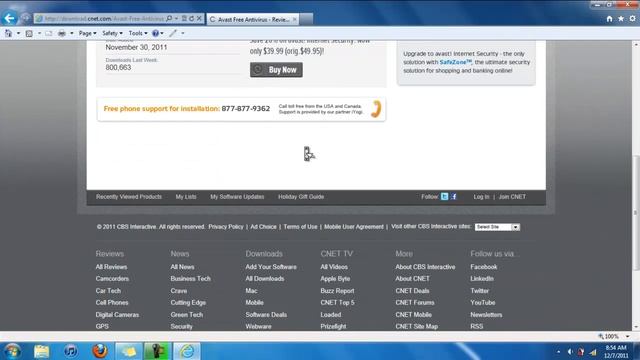Click the Log In link
Screen dimensions: 640x360
[x=481, y=197]
